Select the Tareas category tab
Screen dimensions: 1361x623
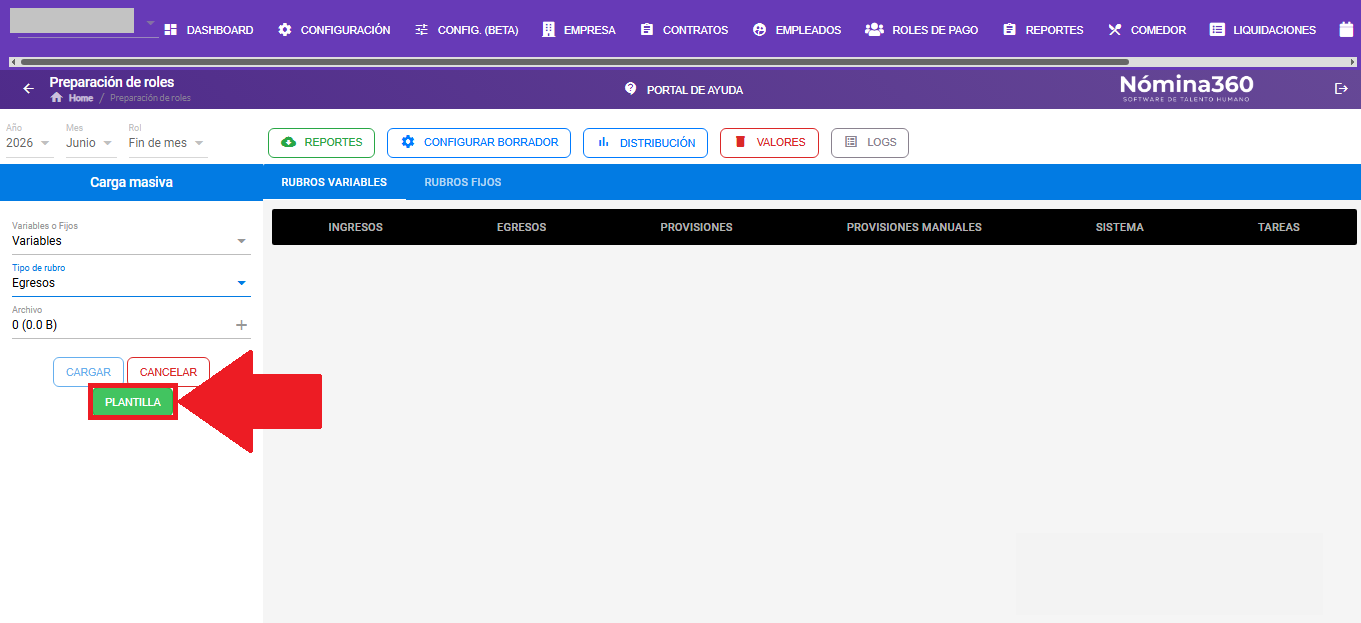pyautogui.click(x=1279, y=227)
